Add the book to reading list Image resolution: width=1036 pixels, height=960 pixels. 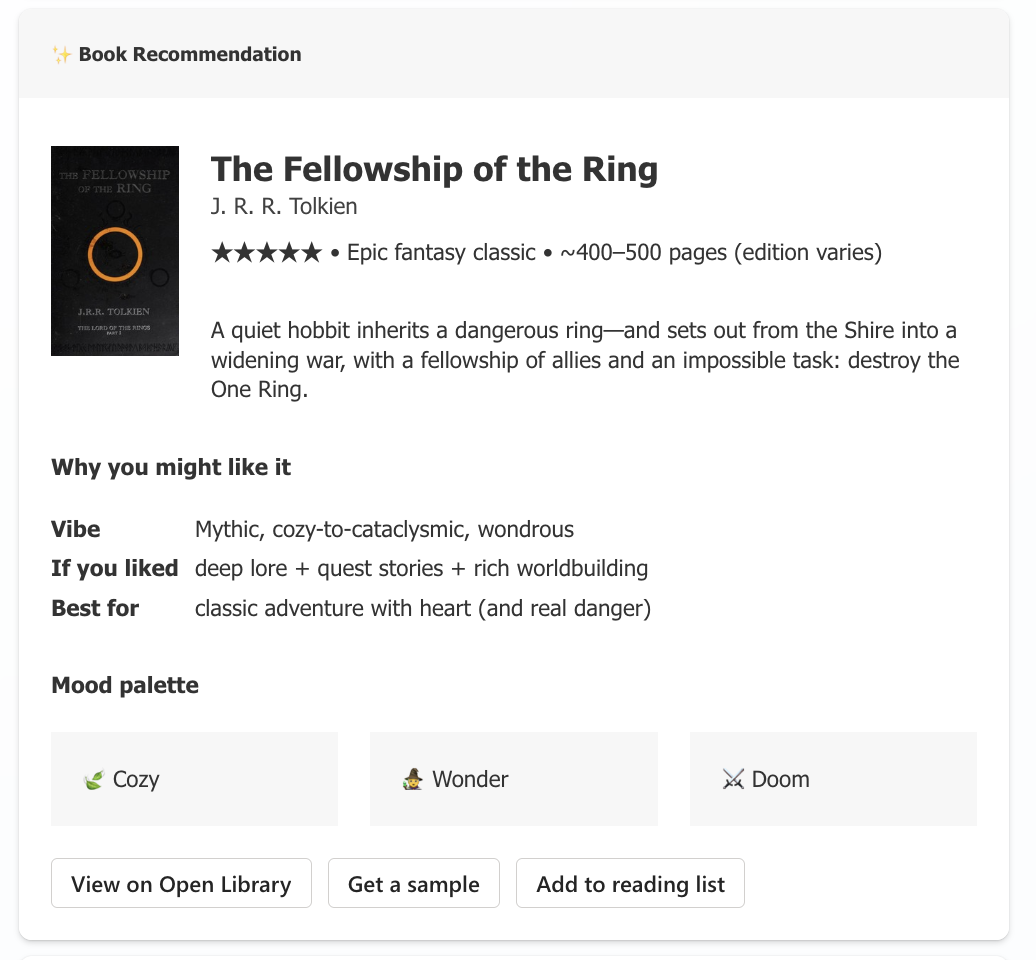(x=630, y=884)
